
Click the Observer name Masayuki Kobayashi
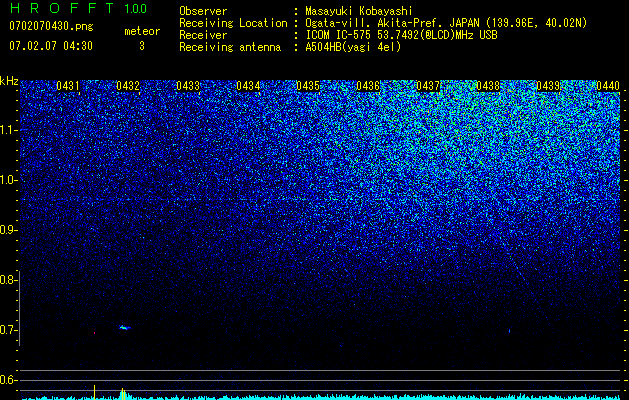point(359,11)
